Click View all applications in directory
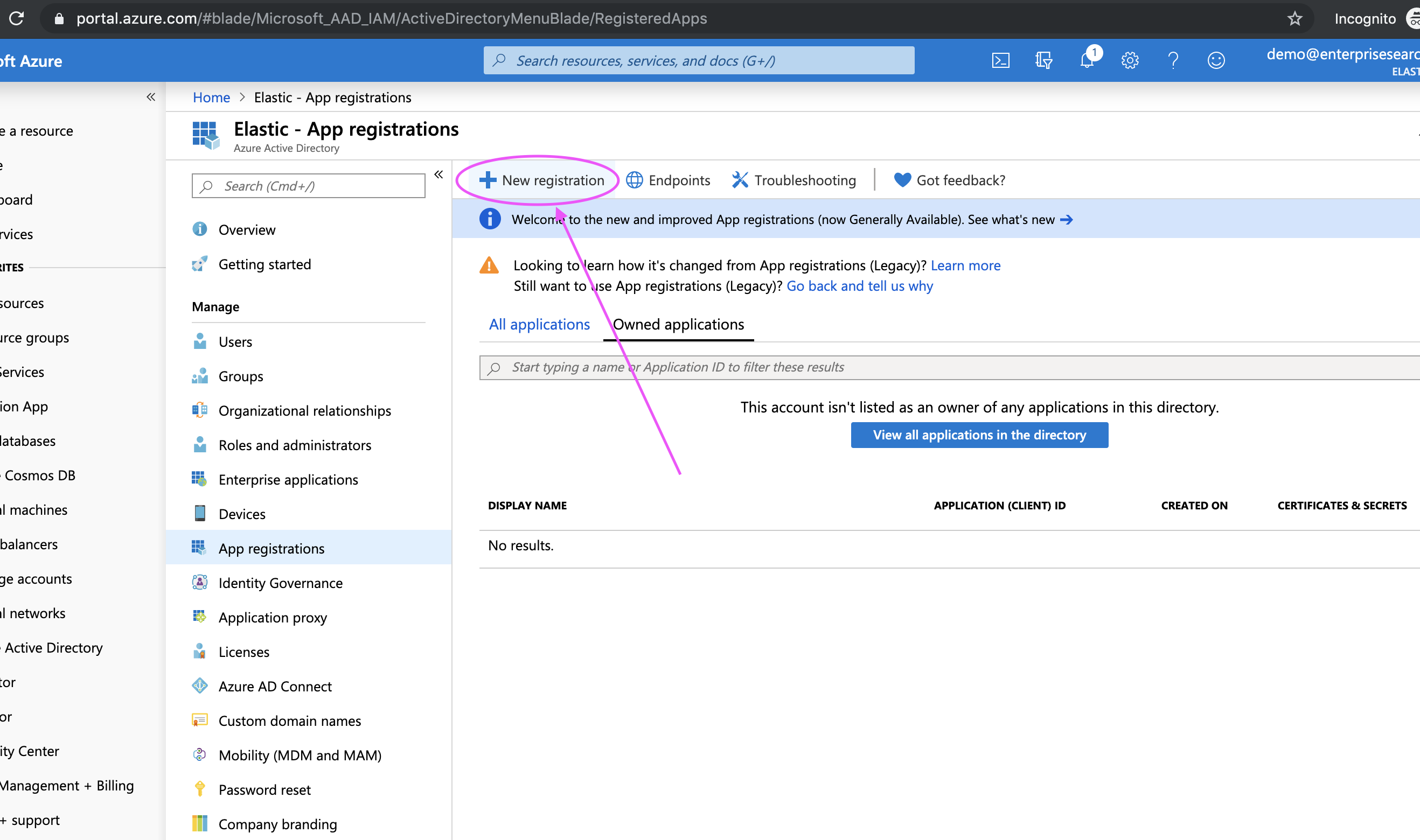Image resolution: width=1420 pixels, height=840 pixels. coord(979,435)
